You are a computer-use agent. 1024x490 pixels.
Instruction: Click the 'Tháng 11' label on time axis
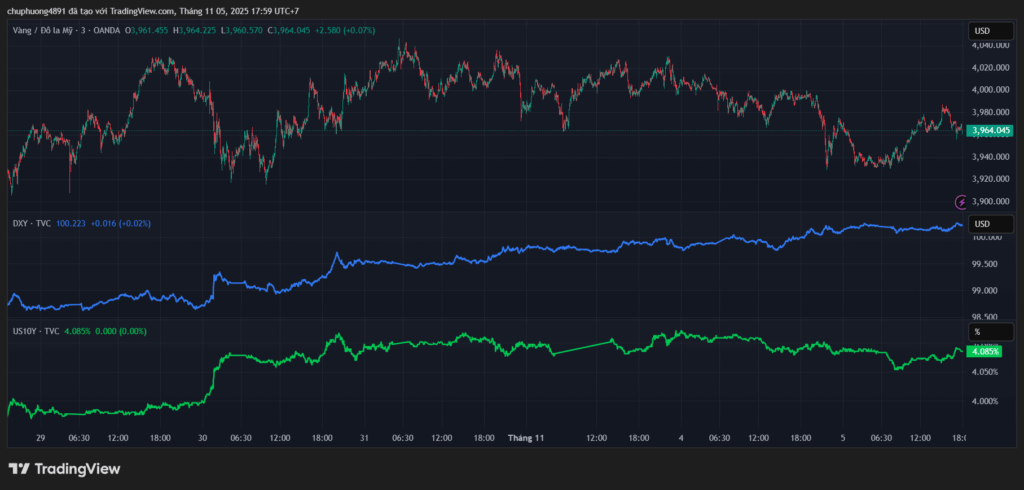[x=525, y=438]
